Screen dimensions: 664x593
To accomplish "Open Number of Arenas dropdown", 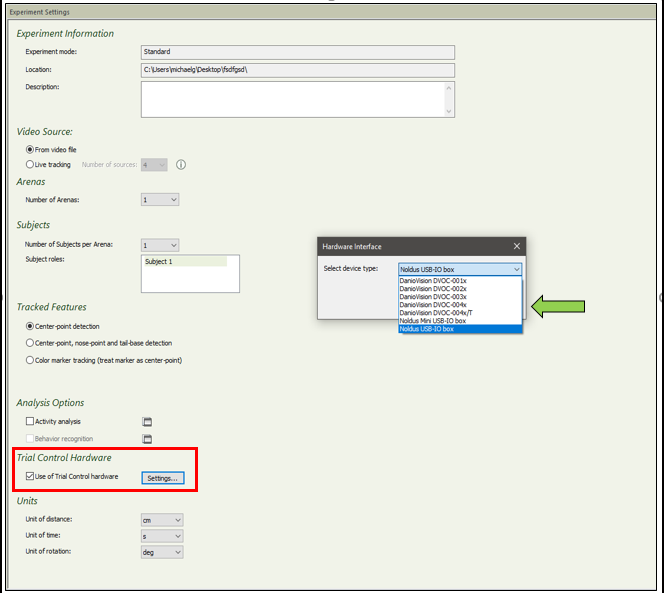I will click(x=160, y=200).
